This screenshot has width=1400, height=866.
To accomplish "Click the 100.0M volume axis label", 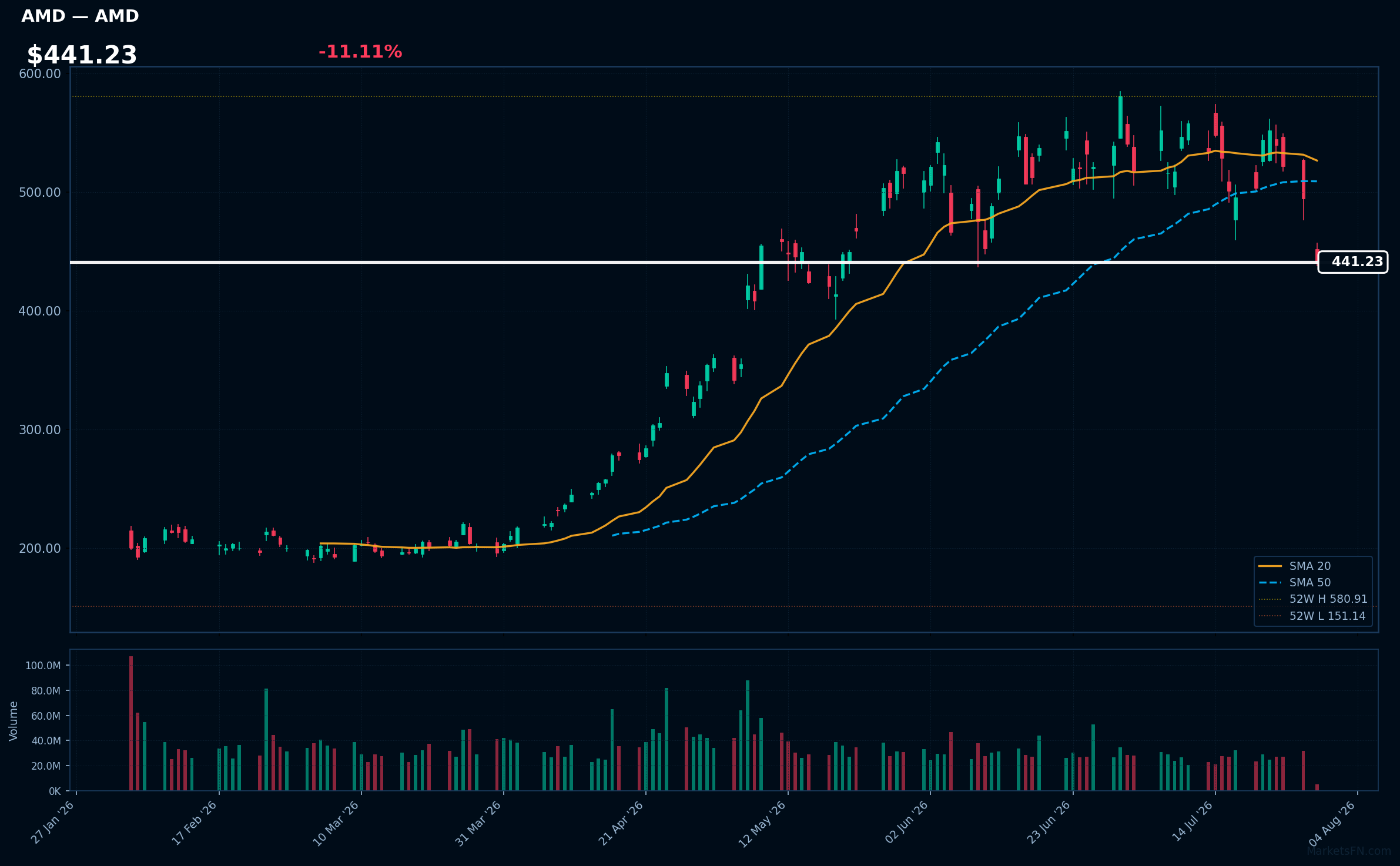I will click(x=43, y=666).
